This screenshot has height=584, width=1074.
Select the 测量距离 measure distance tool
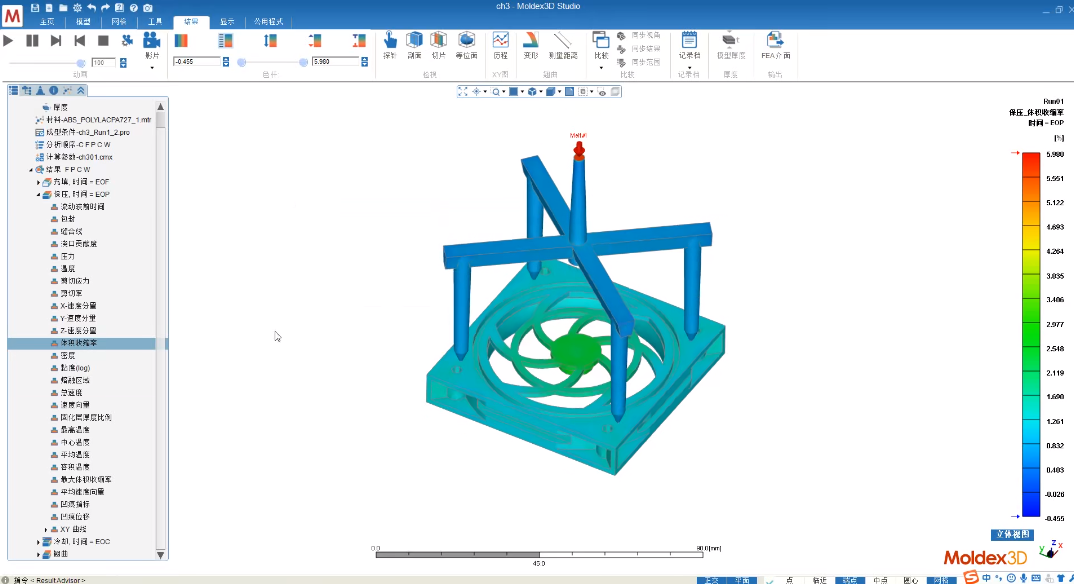(x=562, y=45)
